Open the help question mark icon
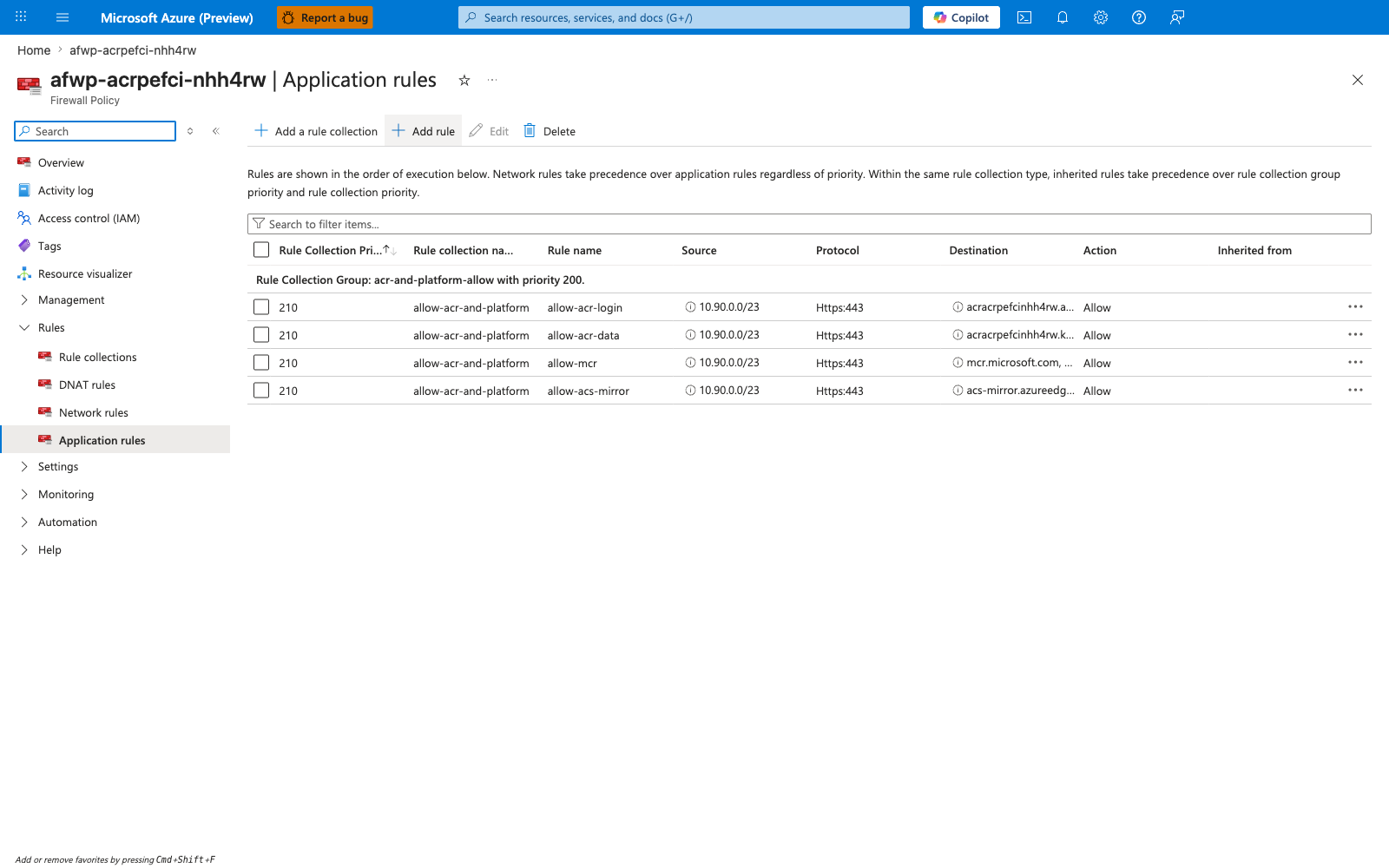Screen dimensions: 1389x868 [1139, 17]
